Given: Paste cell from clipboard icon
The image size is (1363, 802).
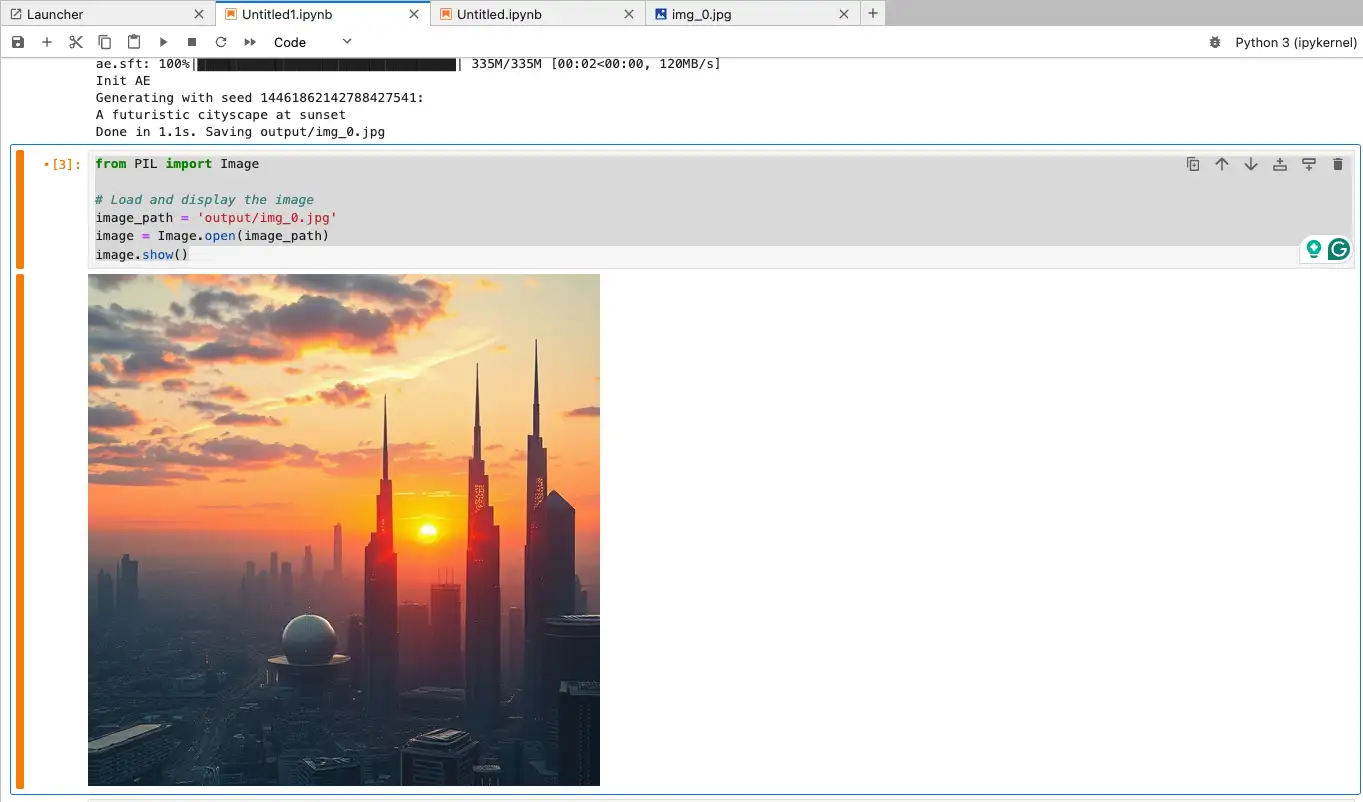Looking at the screenshot, I should click(134, 42).
